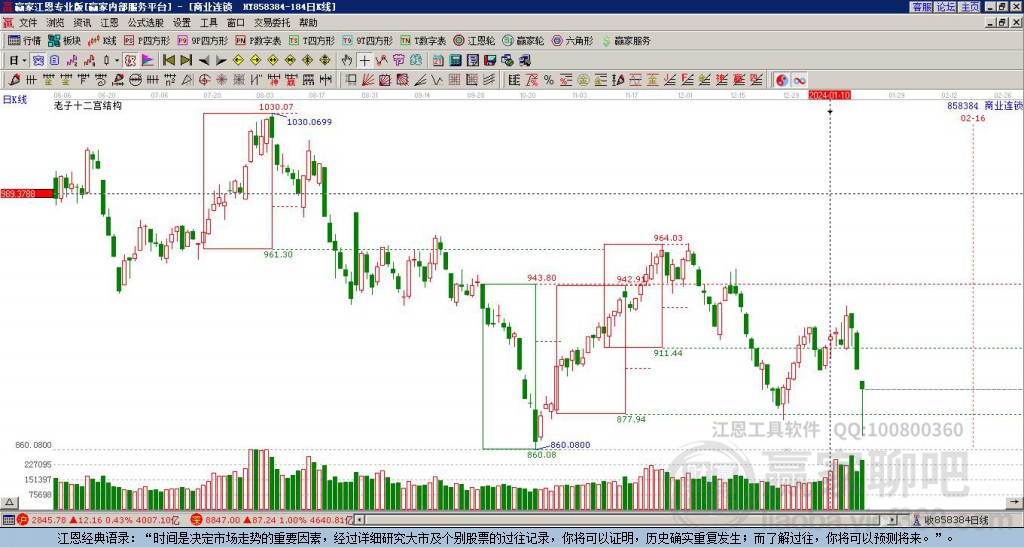Click the circle with horizontal line tool
1024x548 pixels.
135,80
